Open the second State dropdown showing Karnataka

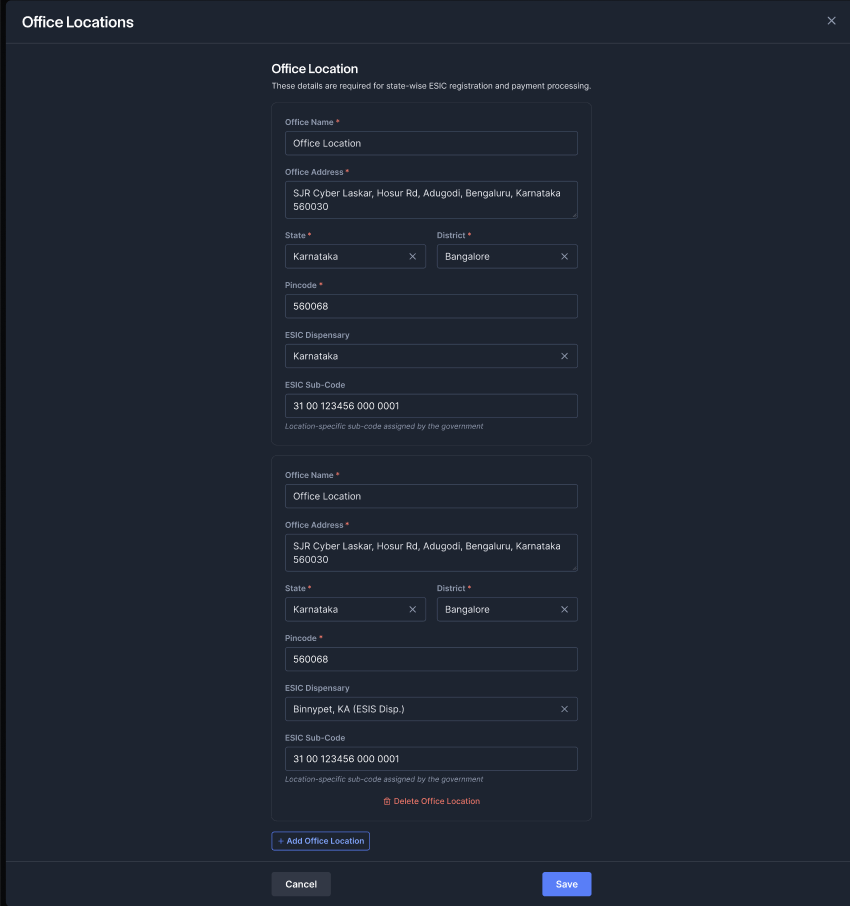point(345,610)
